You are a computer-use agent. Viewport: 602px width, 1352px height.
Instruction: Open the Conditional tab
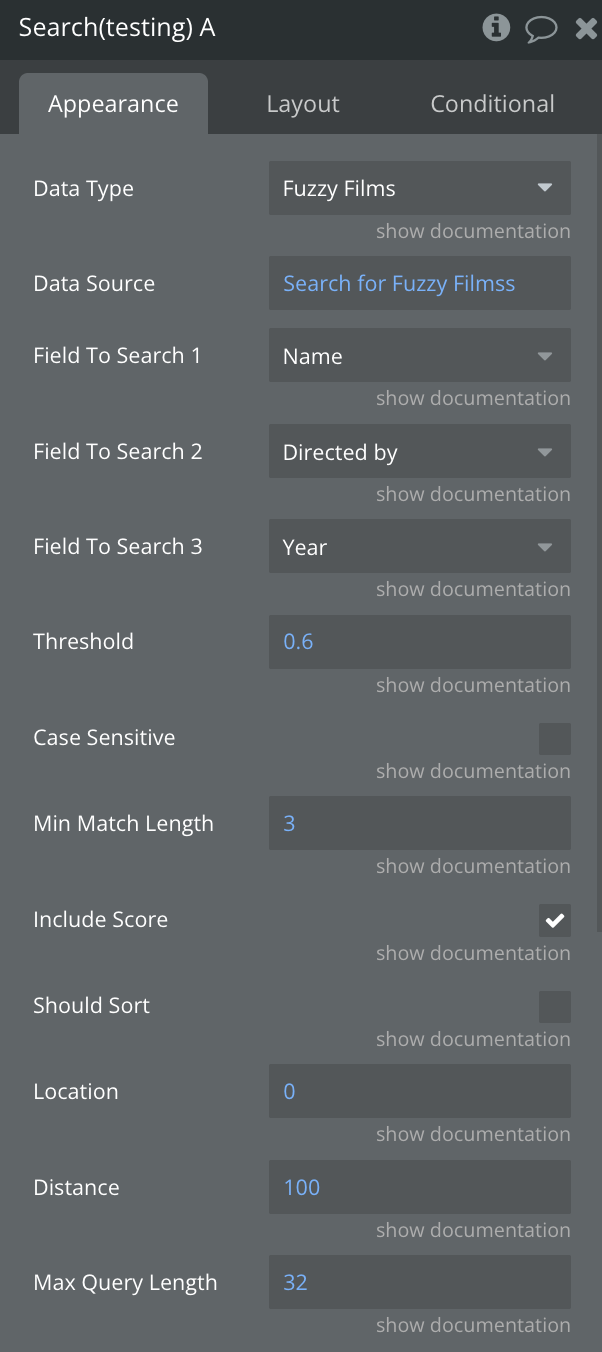point(492,104)
